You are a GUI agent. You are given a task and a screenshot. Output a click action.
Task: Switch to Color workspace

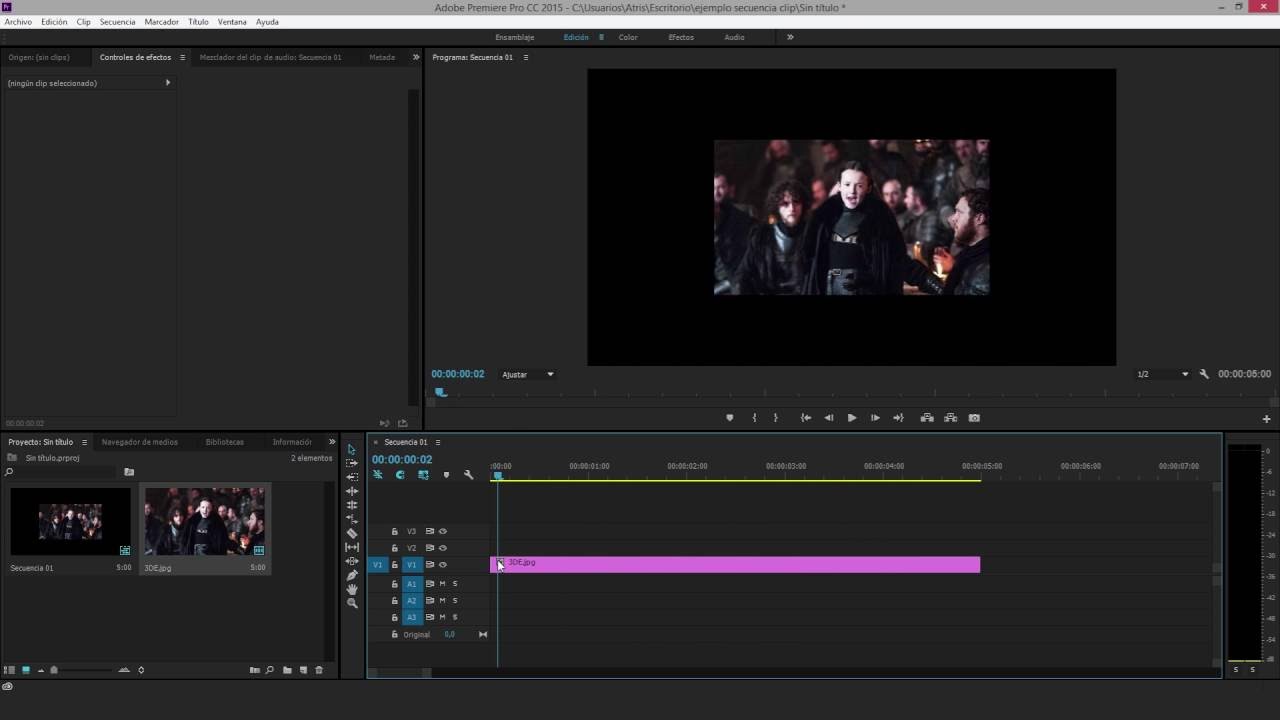click(628, 37)
